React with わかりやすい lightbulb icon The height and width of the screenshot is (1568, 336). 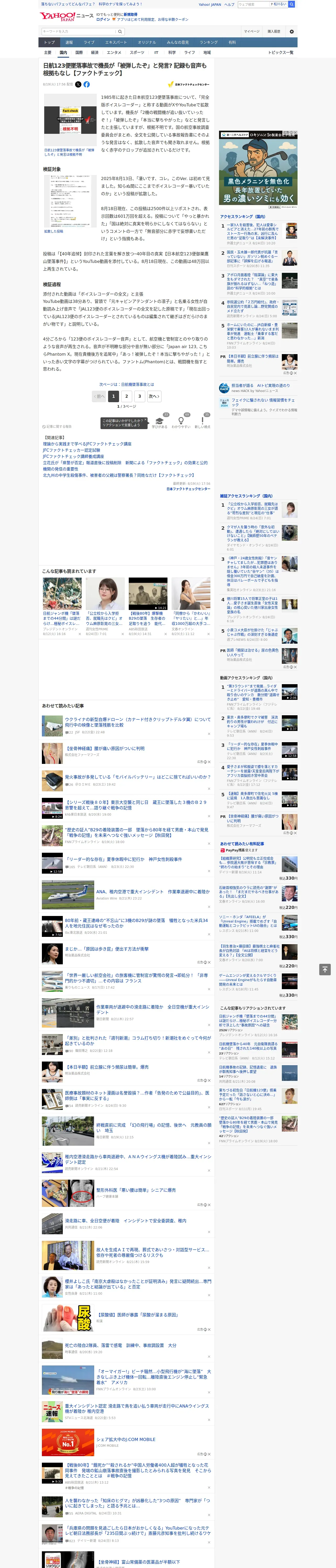click(x=181, y=420)
